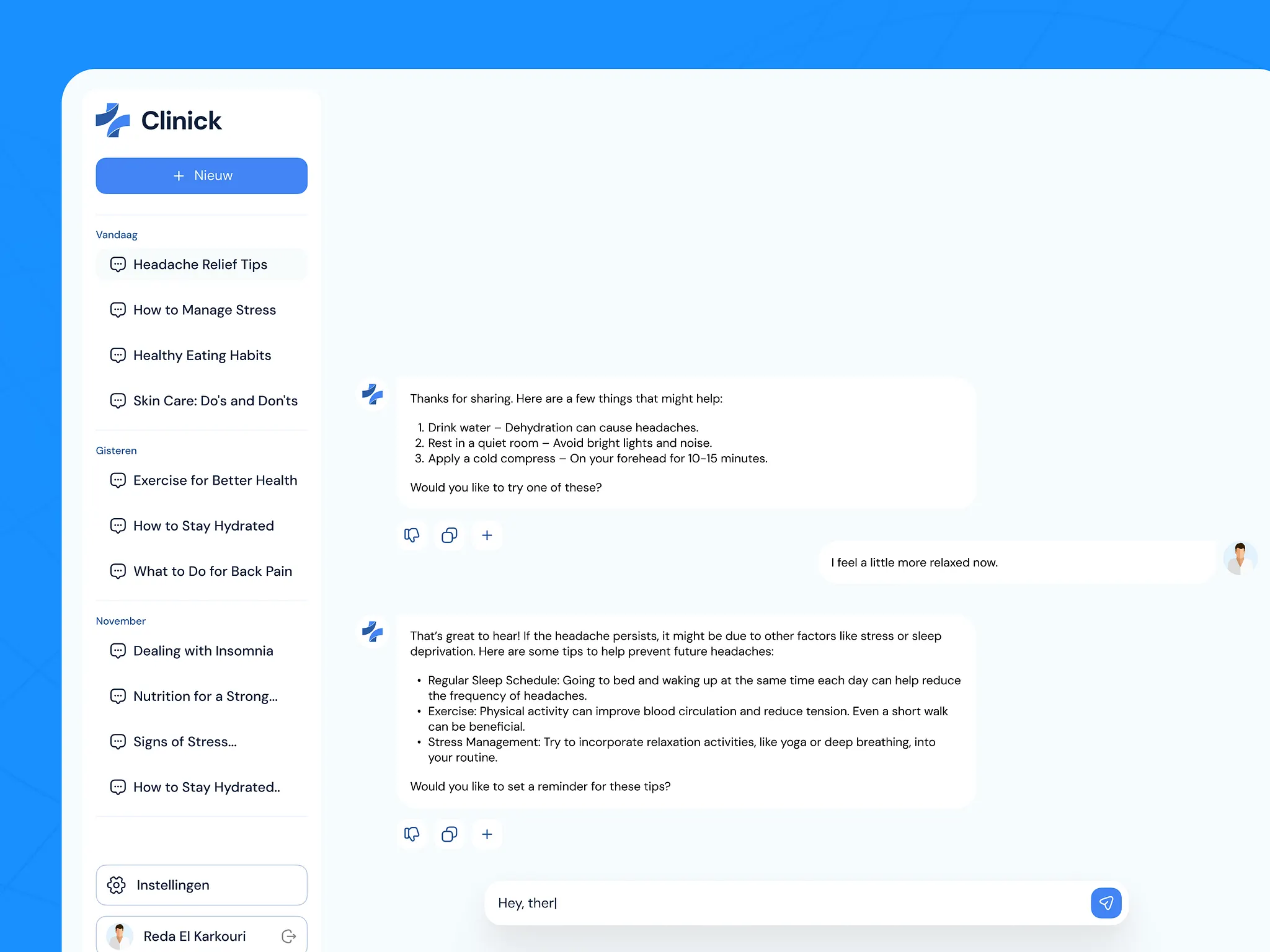The width and height of the screenshot is (1270, 952).
Task: Click the Gisteren section label
Action: point(117,451)
